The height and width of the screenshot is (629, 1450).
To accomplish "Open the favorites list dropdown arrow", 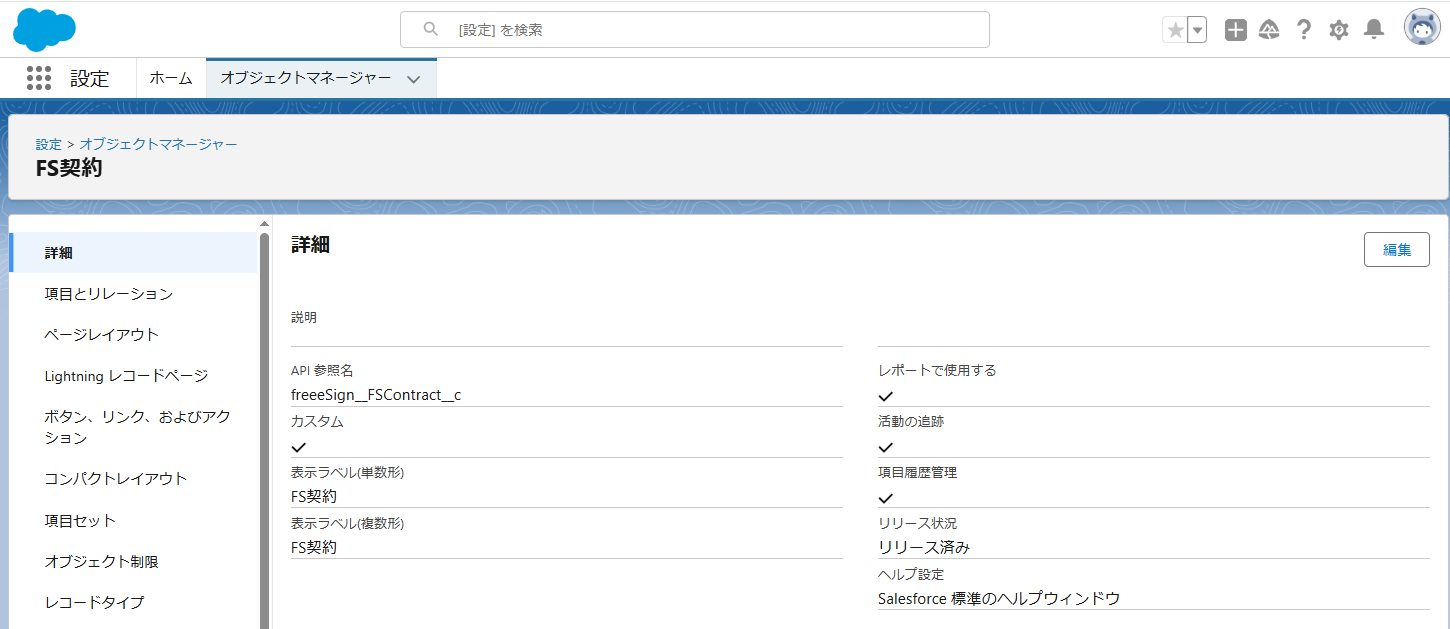I will point(1197,30).
